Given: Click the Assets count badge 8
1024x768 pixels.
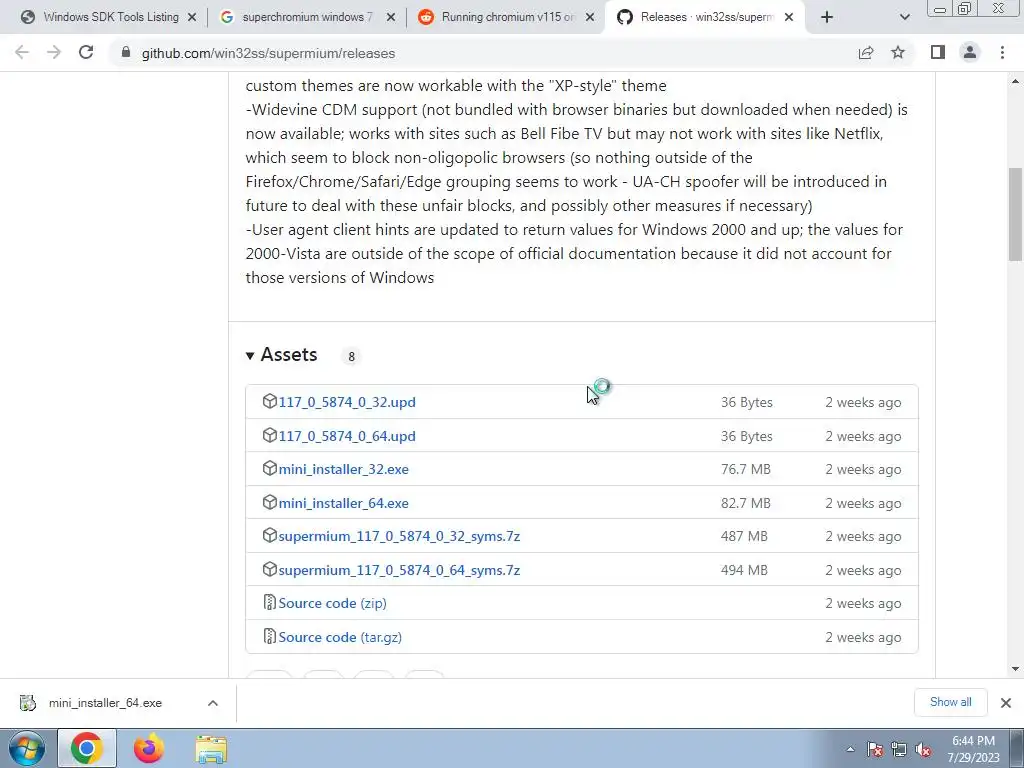Looking at the screenshot, I should click(x=351, y=357).
